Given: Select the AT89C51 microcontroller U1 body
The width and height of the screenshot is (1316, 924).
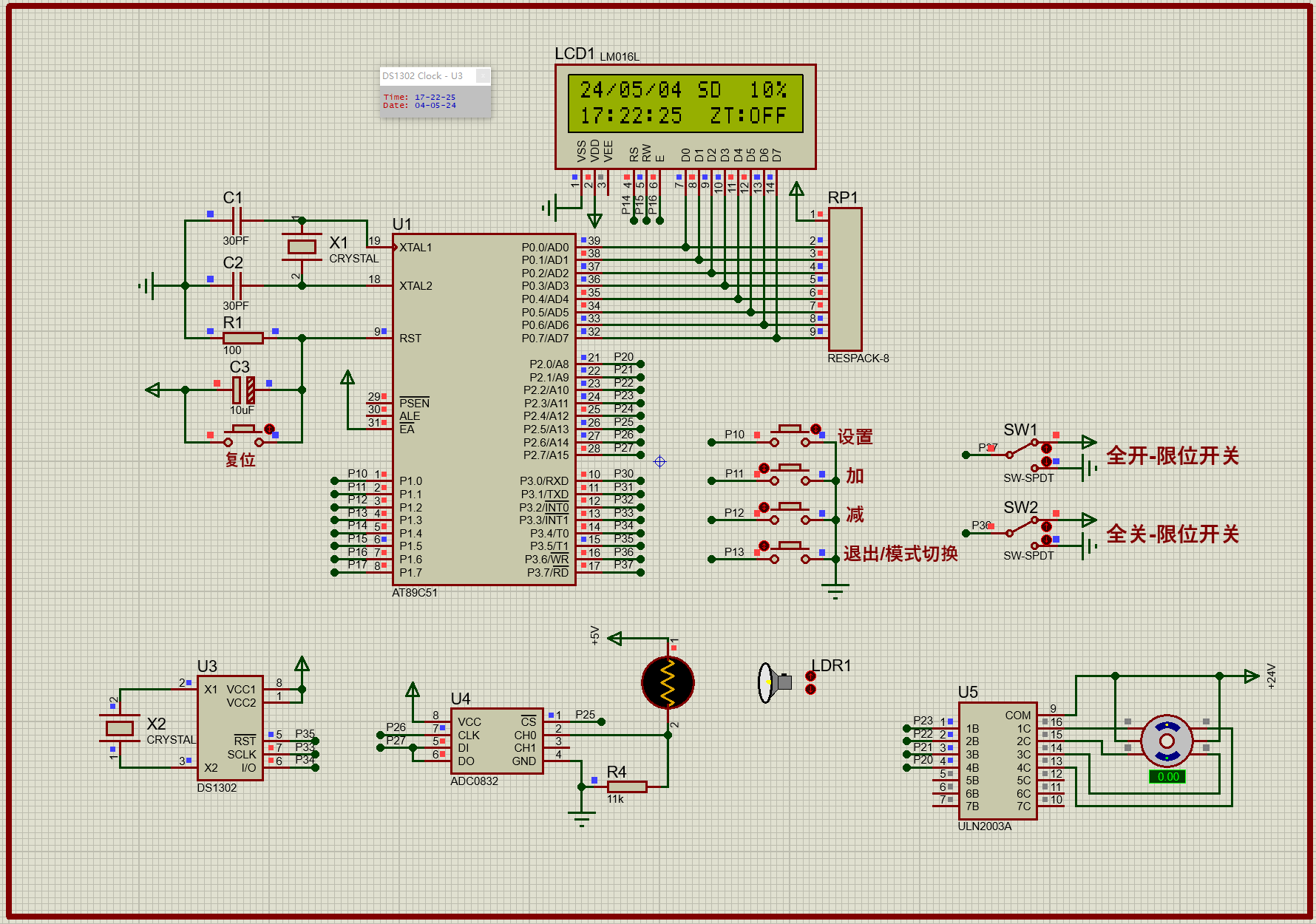Looking at the screenshot, I should coord(484,410).
